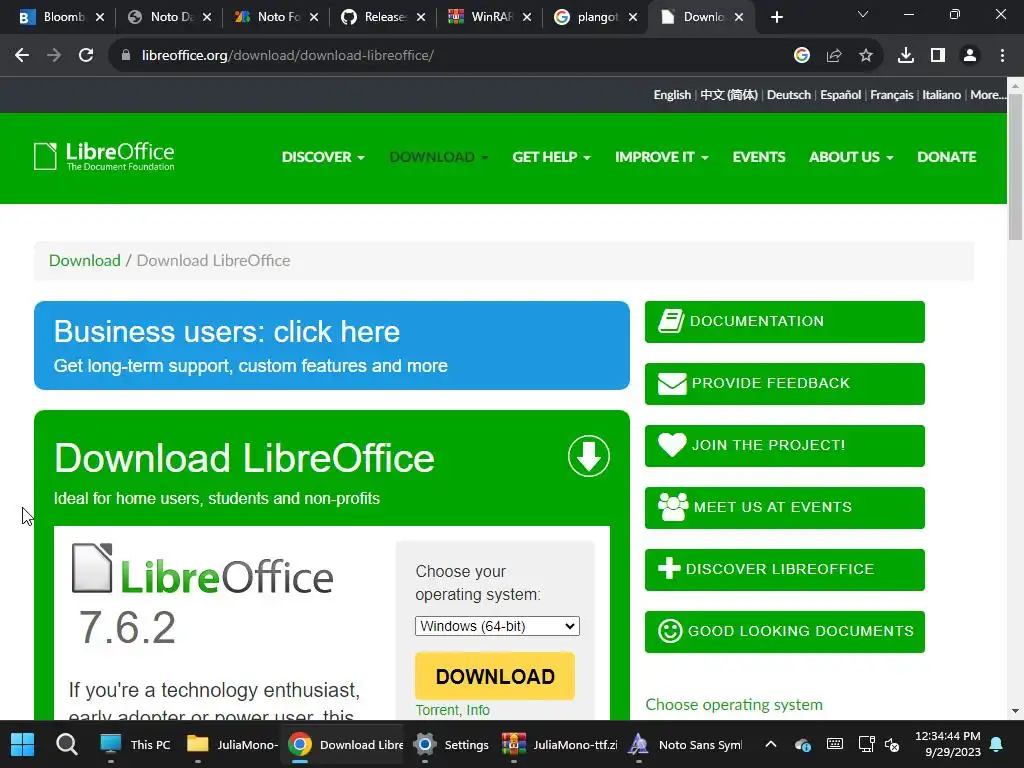
Task: Switch language to Français
Action: pyautogui.click(x=891, y=95)
